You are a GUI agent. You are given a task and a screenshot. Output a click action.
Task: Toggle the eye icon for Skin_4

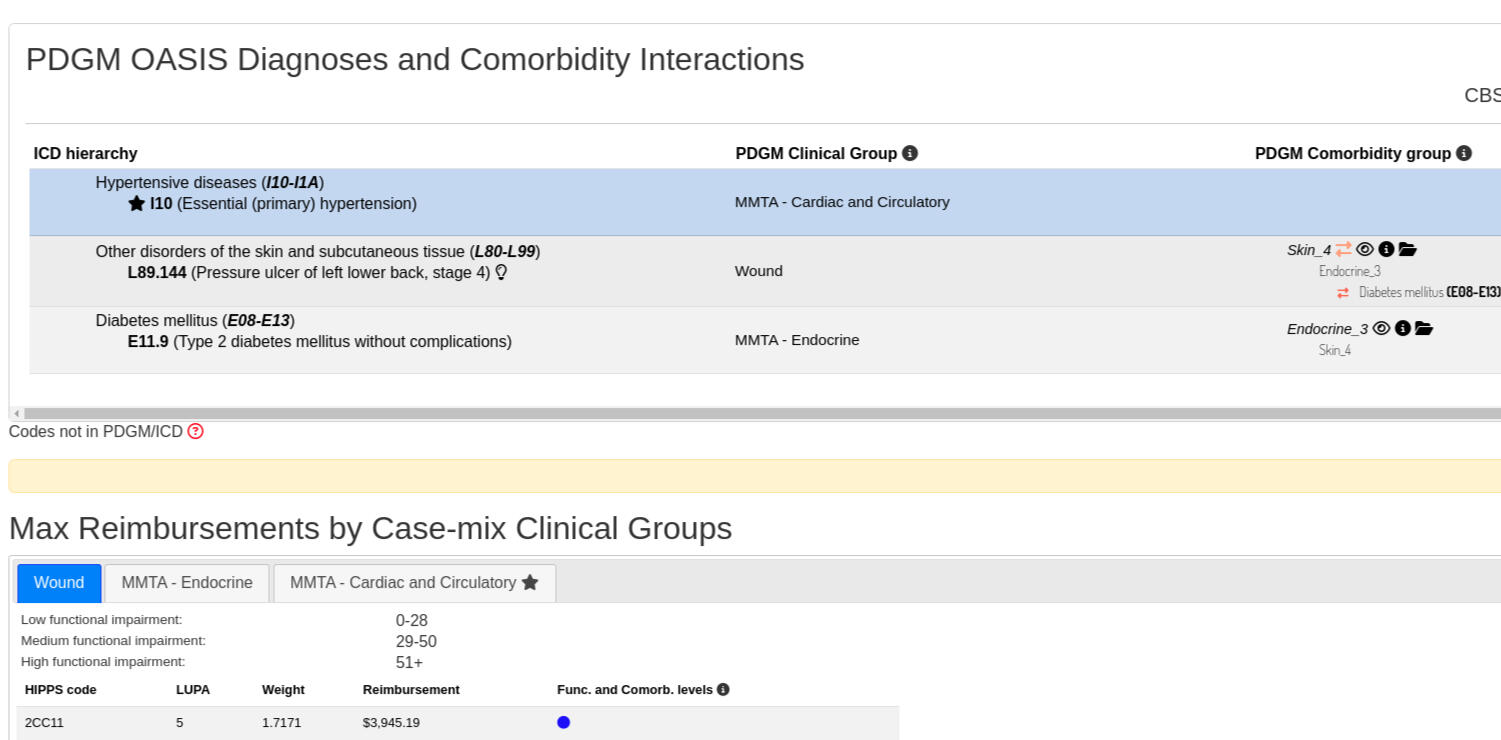1364,249
